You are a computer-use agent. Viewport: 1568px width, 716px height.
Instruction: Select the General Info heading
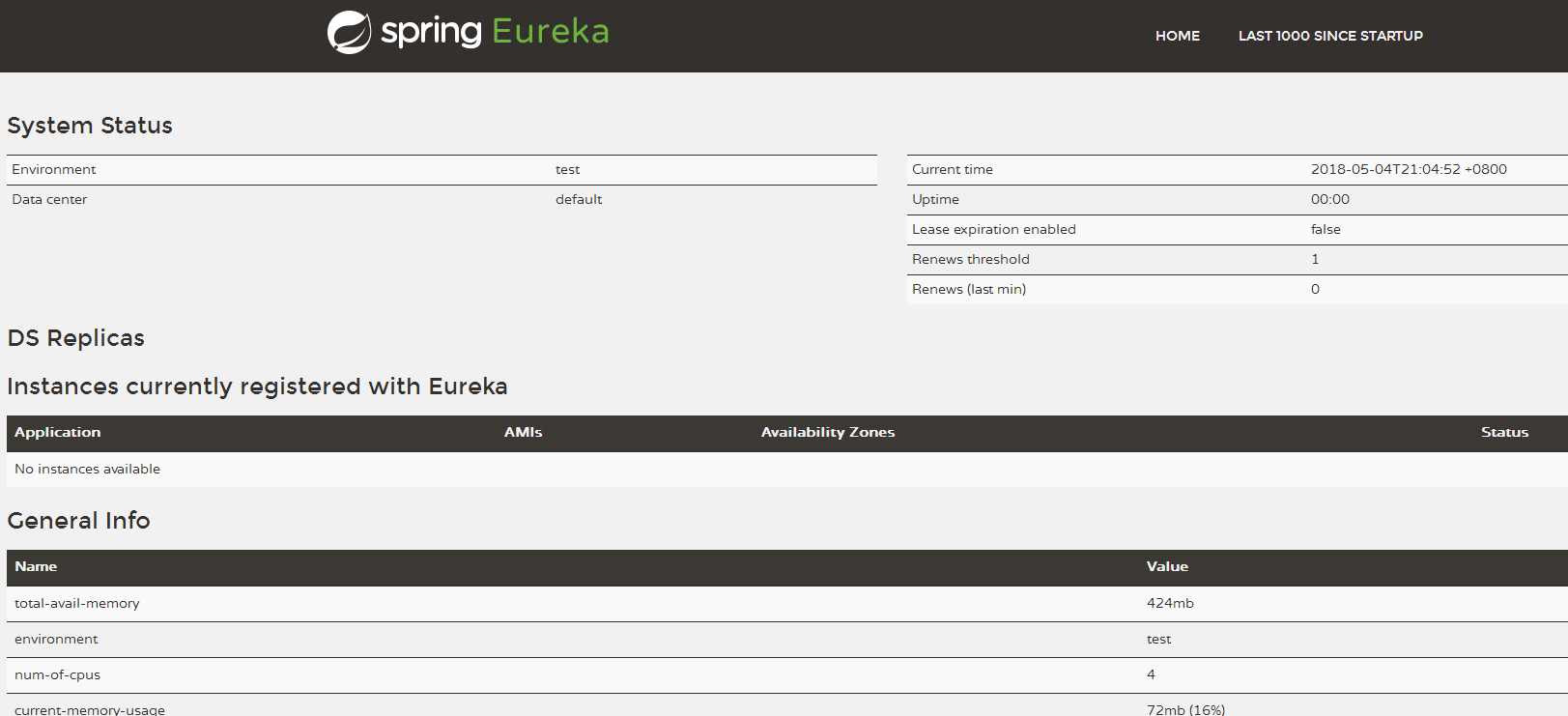pyautogui.click(x=79, y=521)
